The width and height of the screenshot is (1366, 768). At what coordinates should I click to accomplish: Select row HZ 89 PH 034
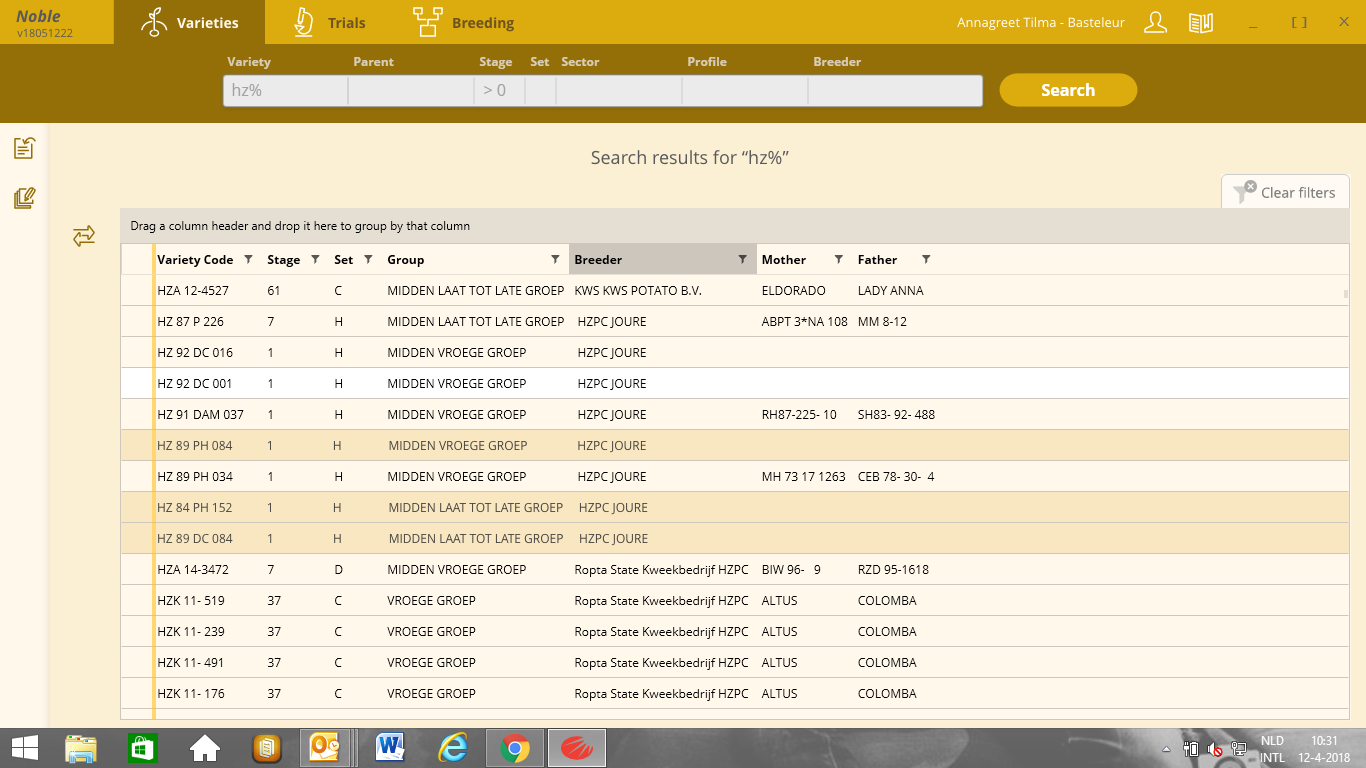point(735,476)
